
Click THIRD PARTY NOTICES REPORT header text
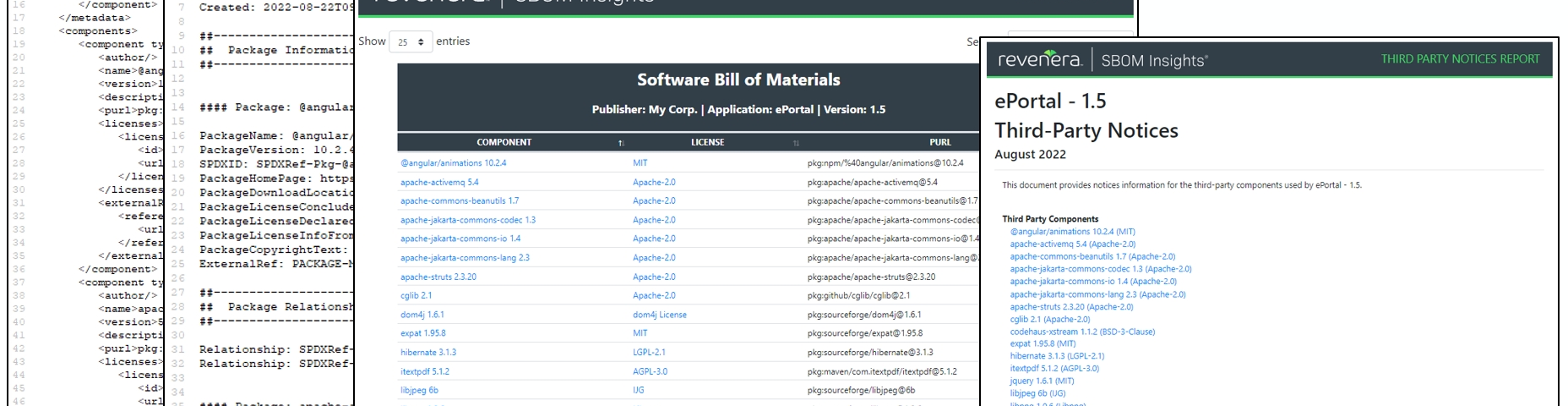tap(1460, 59)
